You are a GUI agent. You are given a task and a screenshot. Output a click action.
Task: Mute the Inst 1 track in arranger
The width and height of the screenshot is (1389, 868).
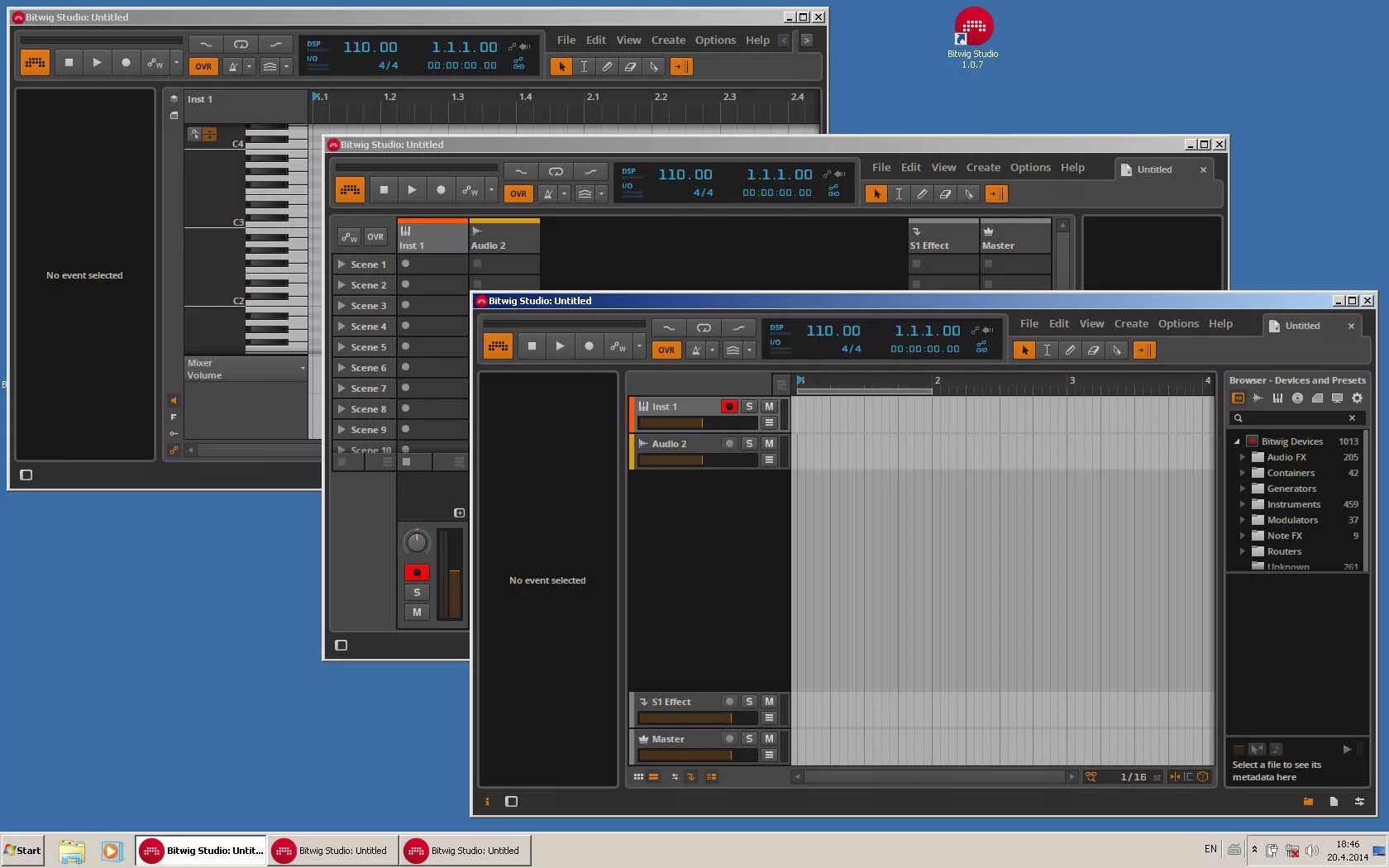(769, 407)
